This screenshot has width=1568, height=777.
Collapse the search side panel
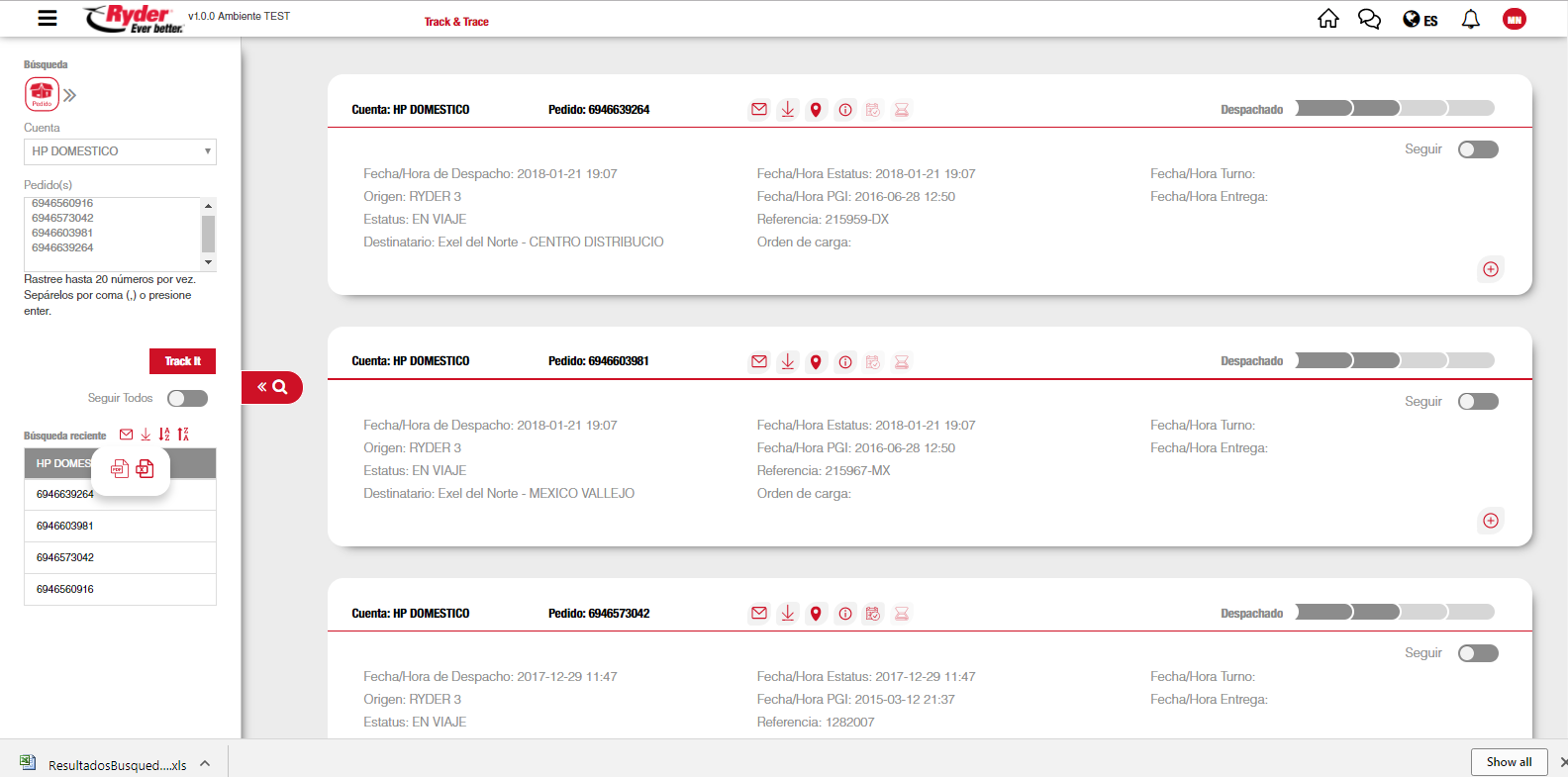point(271,387)
